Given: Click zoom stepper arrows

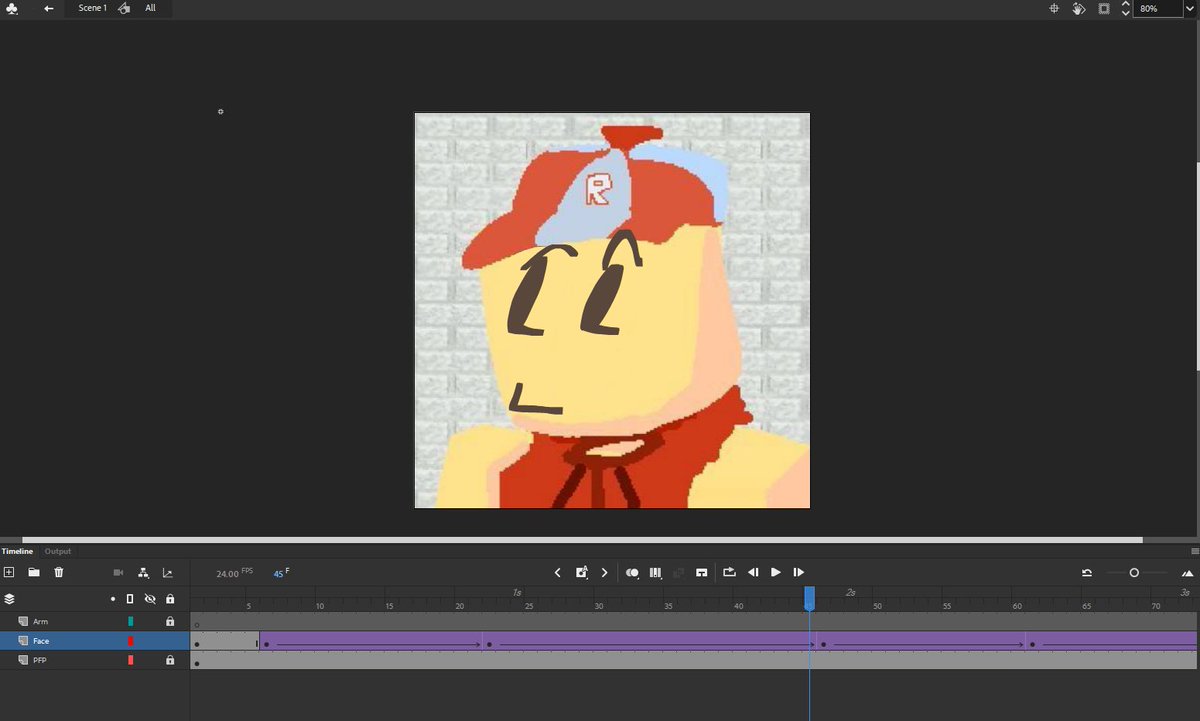Looking at the screenshot, I should click(1126, 8).
